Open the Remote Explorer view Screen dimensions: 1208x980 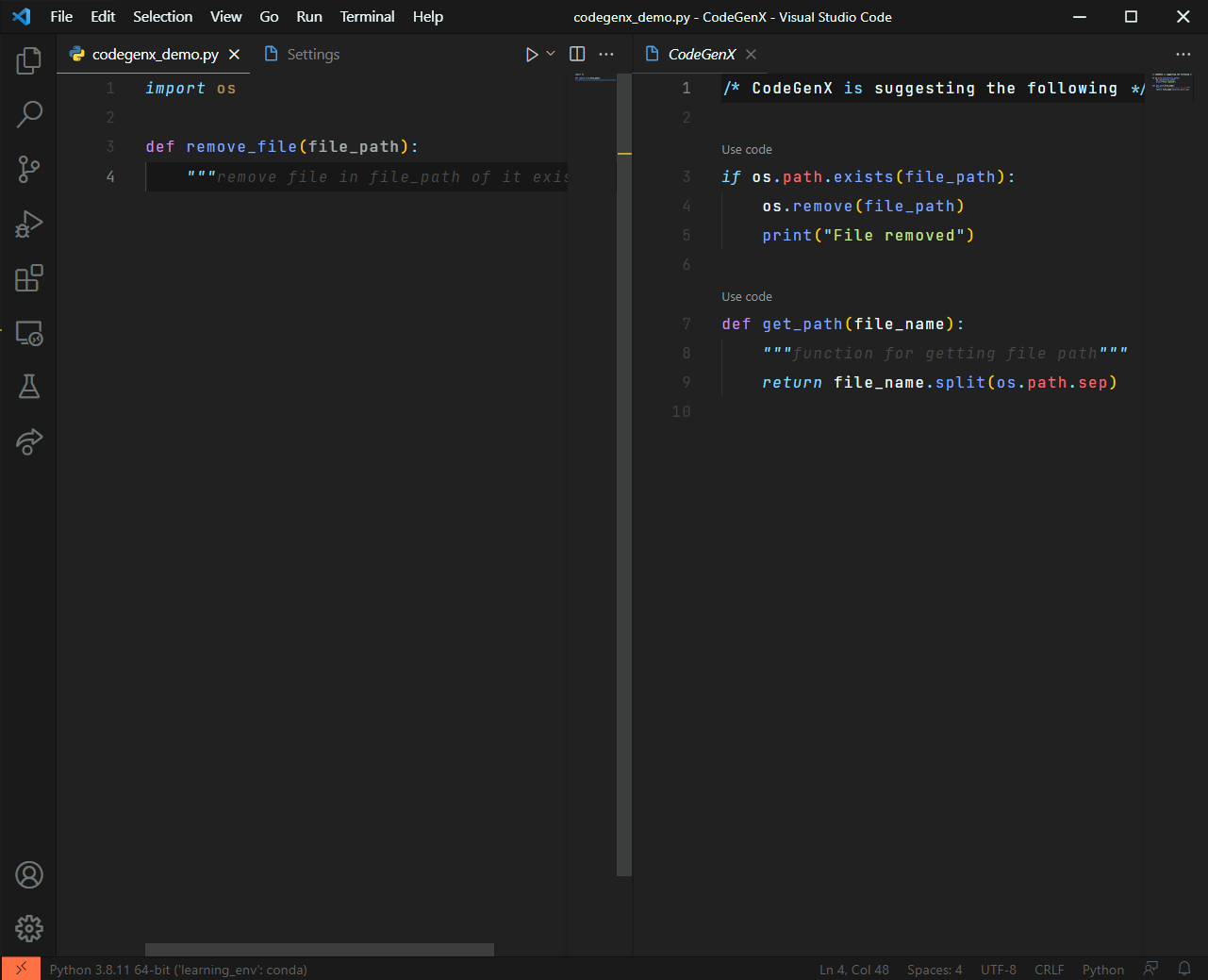(29, 333)
